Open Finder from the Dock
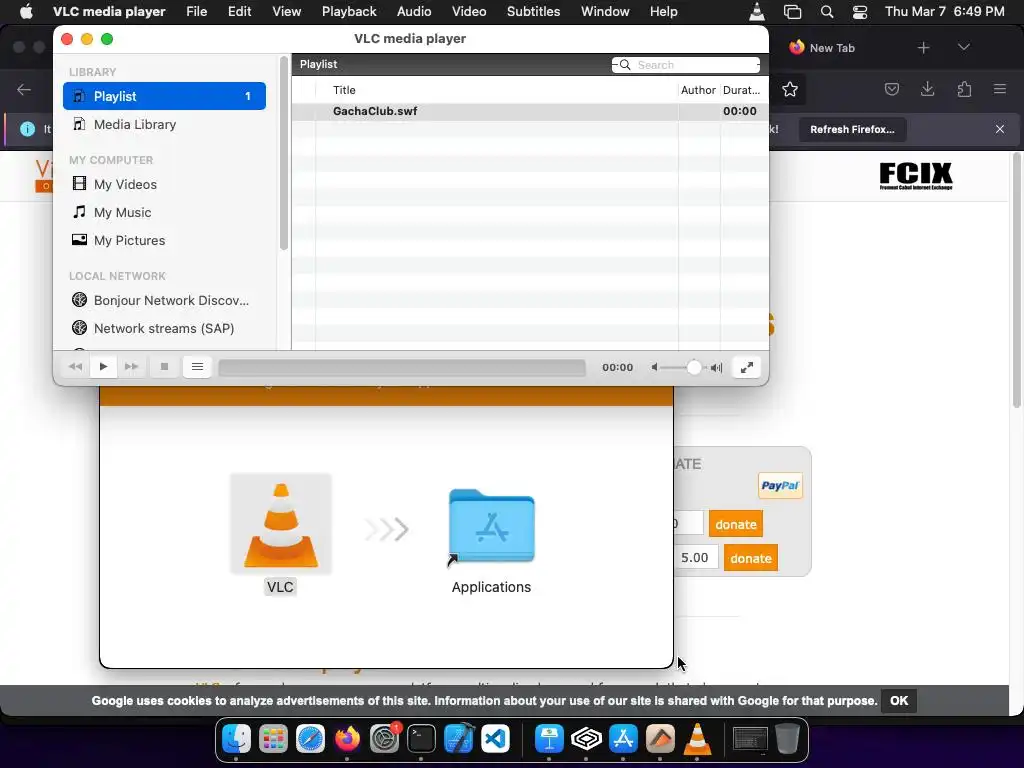 [236, 739]
